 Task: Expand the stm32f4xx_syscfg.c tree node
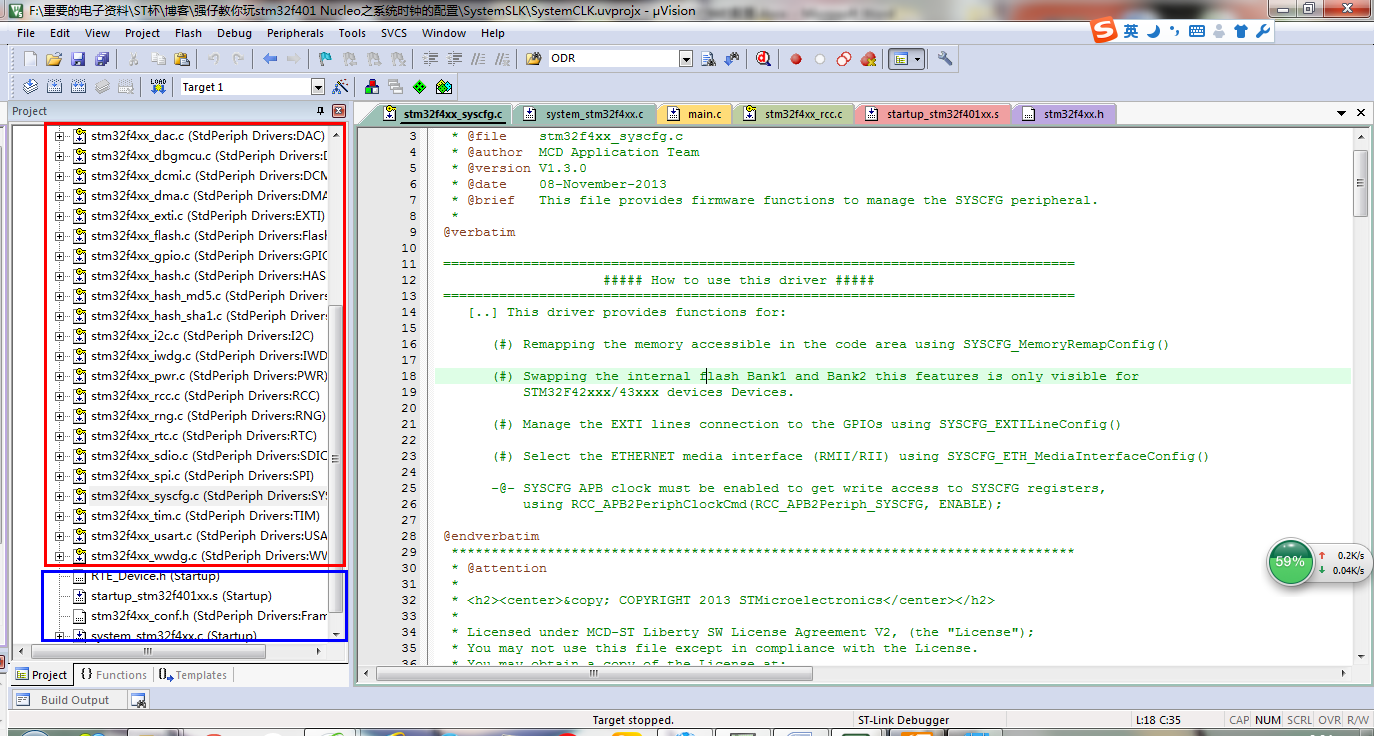[59, 496]
